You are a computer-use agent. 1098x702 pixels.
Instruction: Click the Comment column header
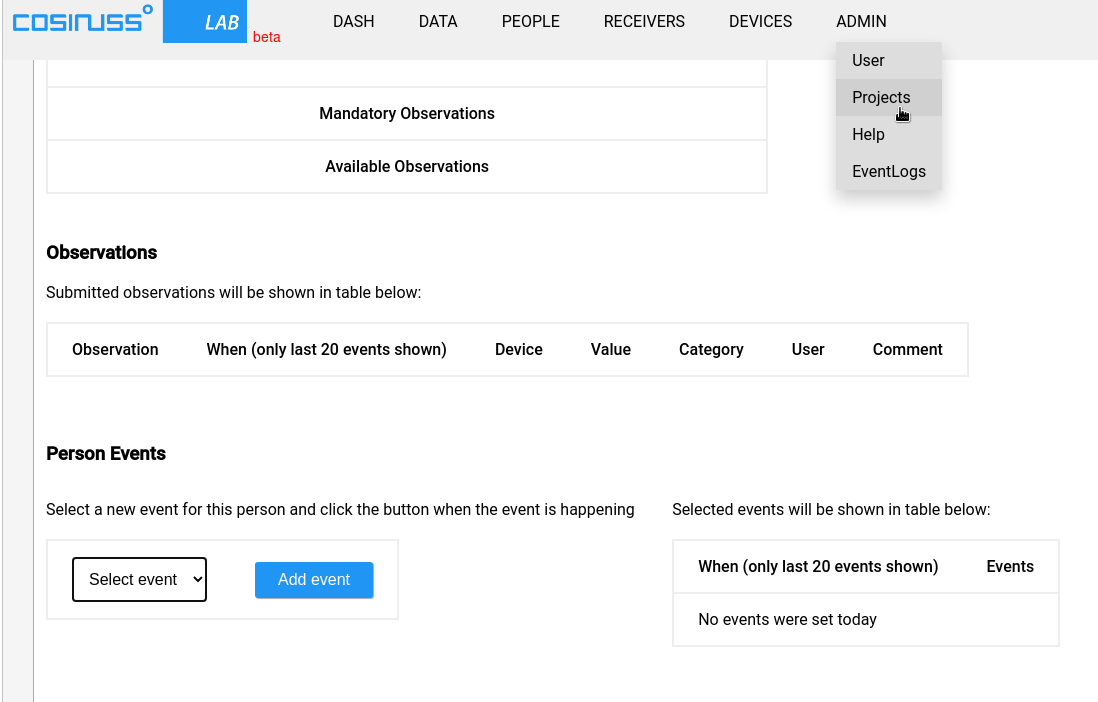coord(907,349)
